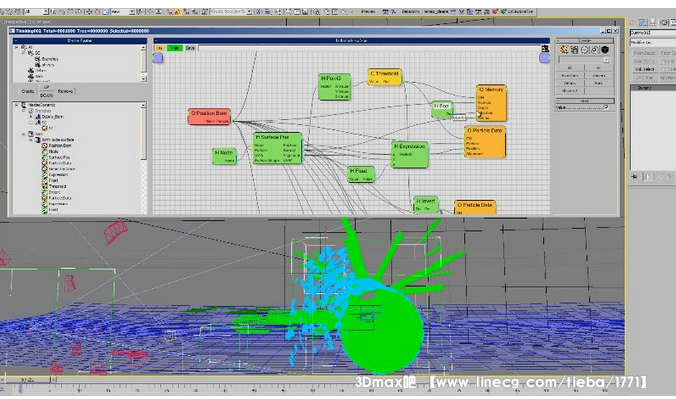676x399 pixels.
Task: Click the Remove button under Master System
Action: [65, 91]
